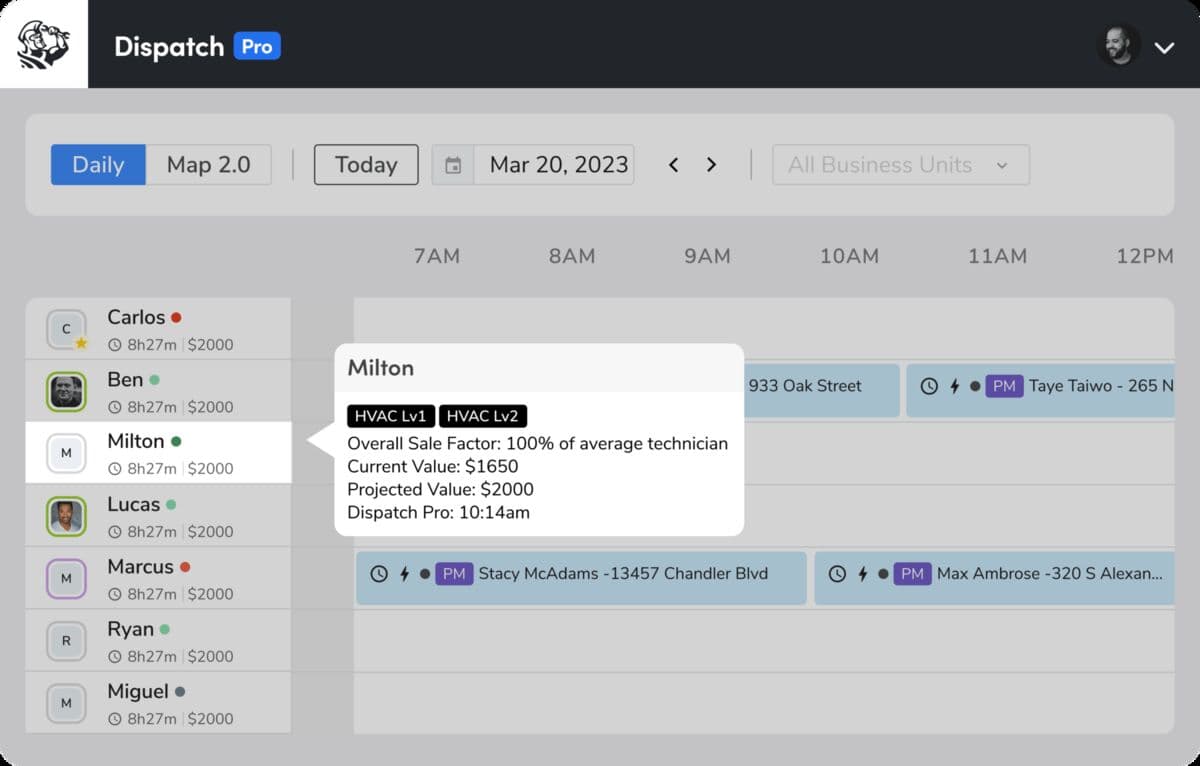This screenshot has width=1200, height=766.
Task: Click the Pro badge next to Dispatch
Action: (258, 45)
